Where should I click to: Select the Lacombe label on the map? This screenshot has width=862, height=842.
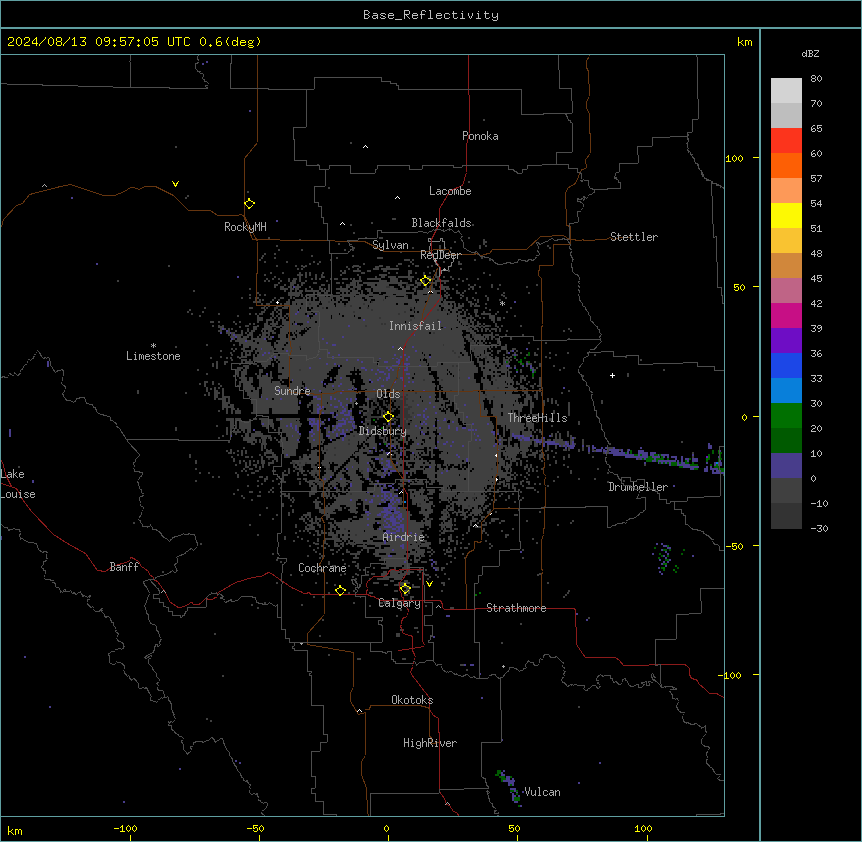click(450, 191)
